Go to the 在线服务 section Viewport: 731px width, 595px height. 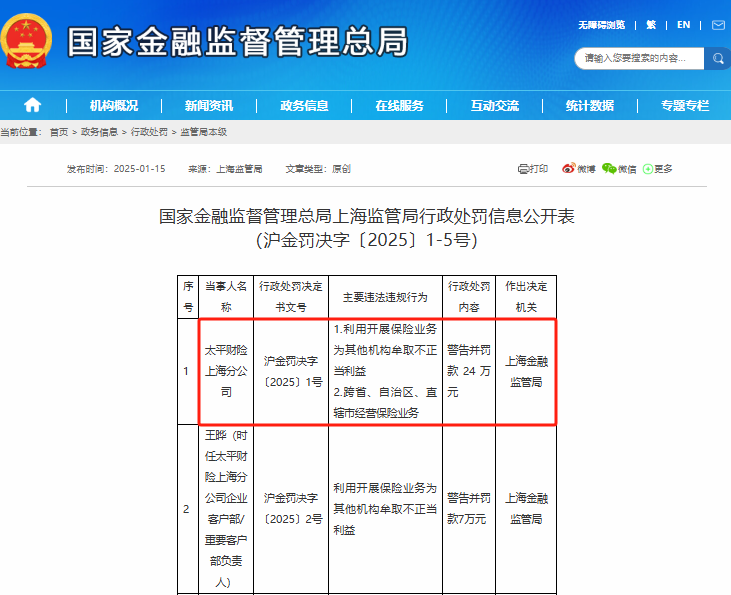pyautogui.click(x=399, y=106)
